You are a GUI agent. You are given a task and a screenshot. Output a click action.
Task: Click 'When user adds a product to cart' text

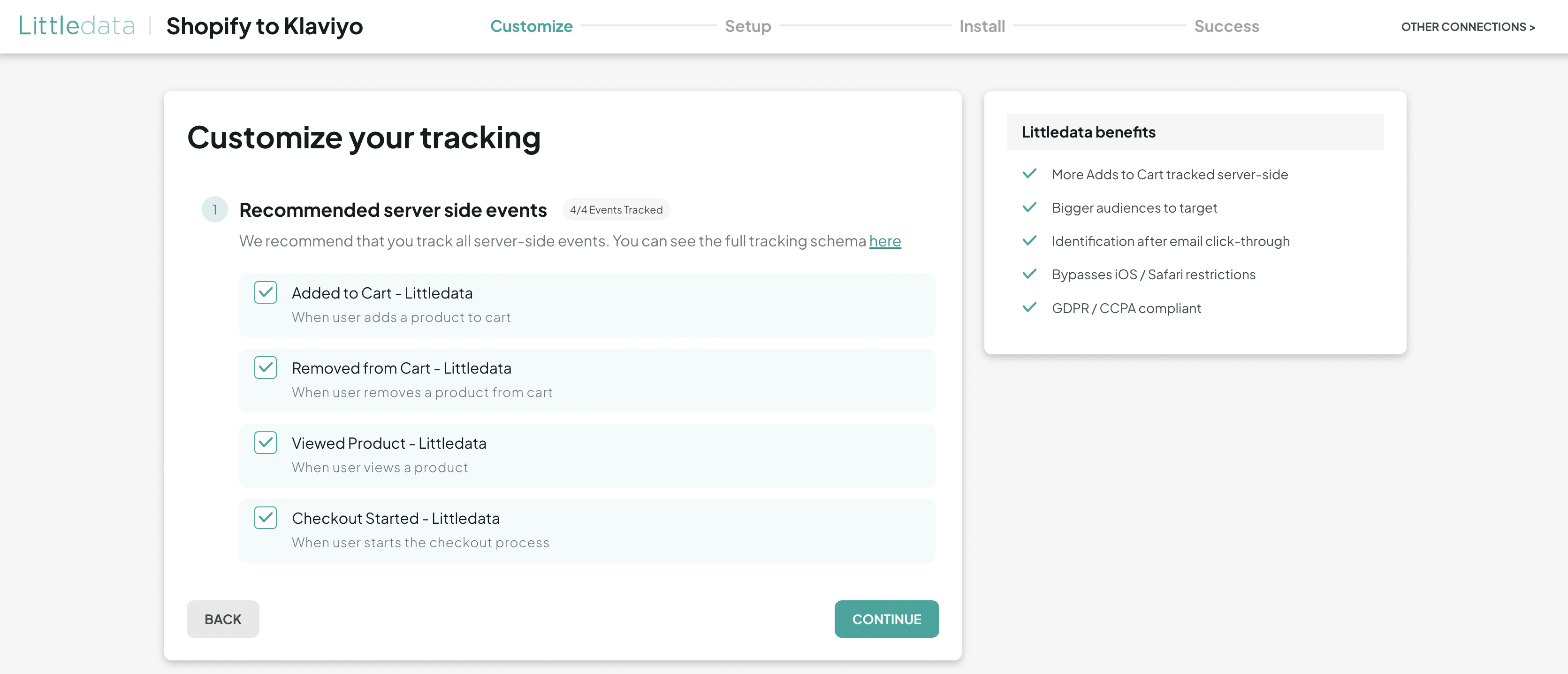(401, 317)
